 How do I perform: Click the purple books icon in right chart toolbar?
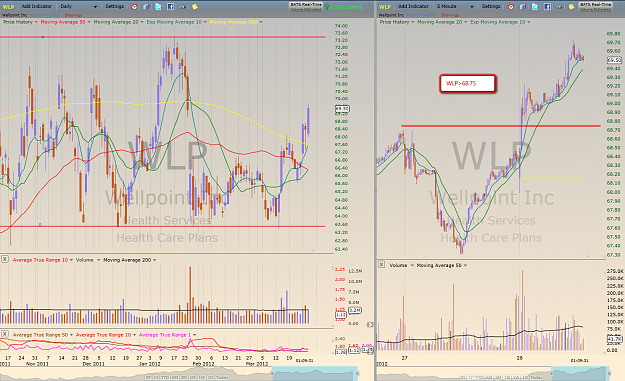tap(523, 6)
